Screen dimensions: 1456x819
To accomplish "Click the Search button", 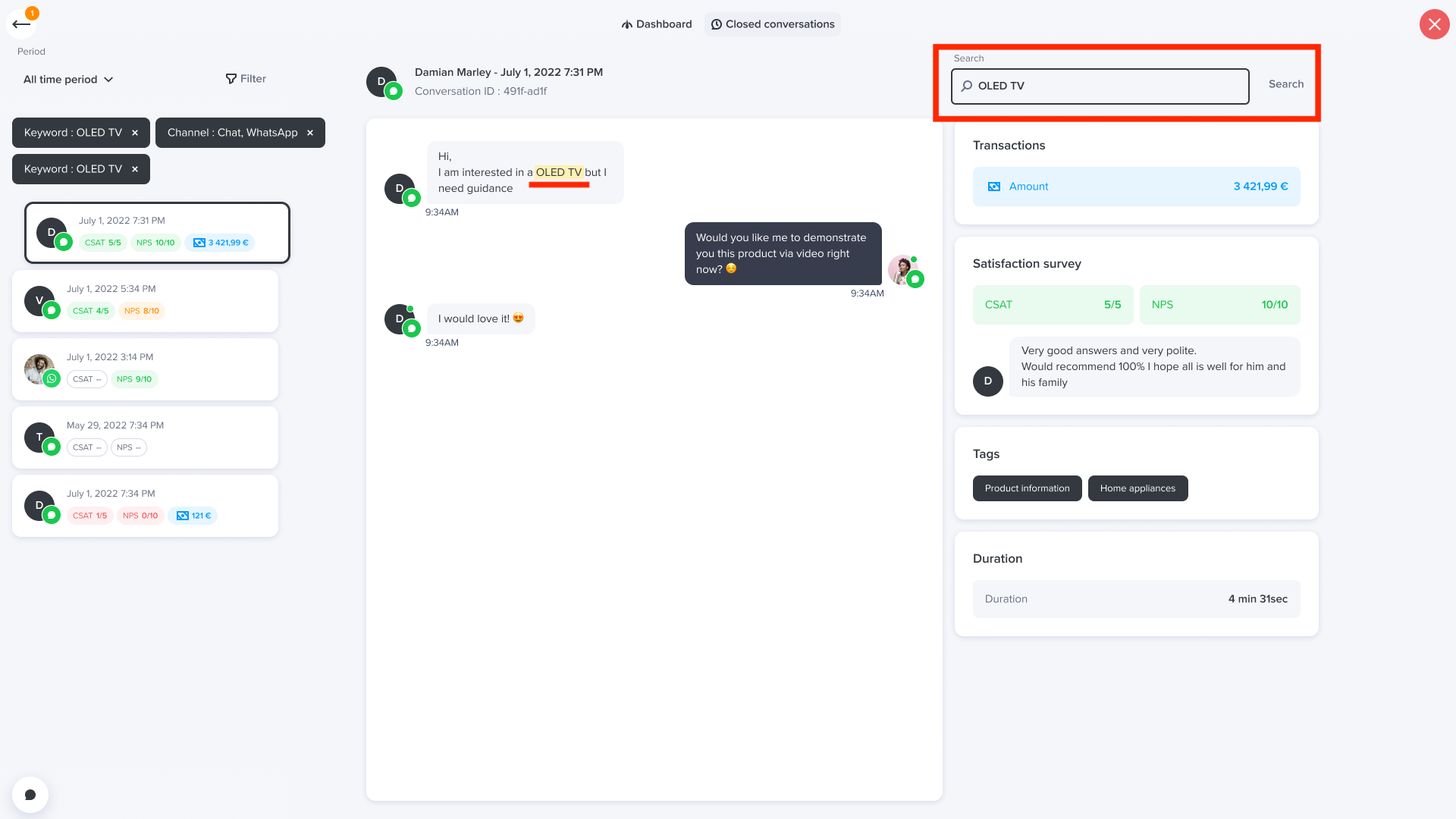I will [x=1286, y=84].
